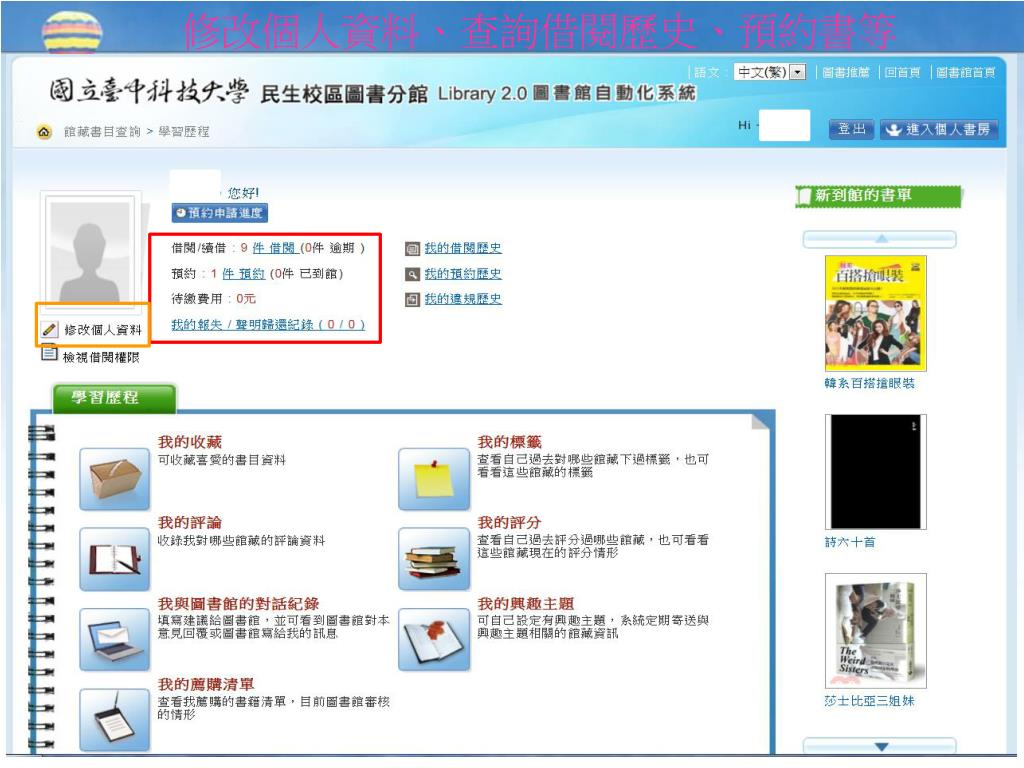
Task: Open 圖書館首頁 in the top menu
Action: point(965,72)
